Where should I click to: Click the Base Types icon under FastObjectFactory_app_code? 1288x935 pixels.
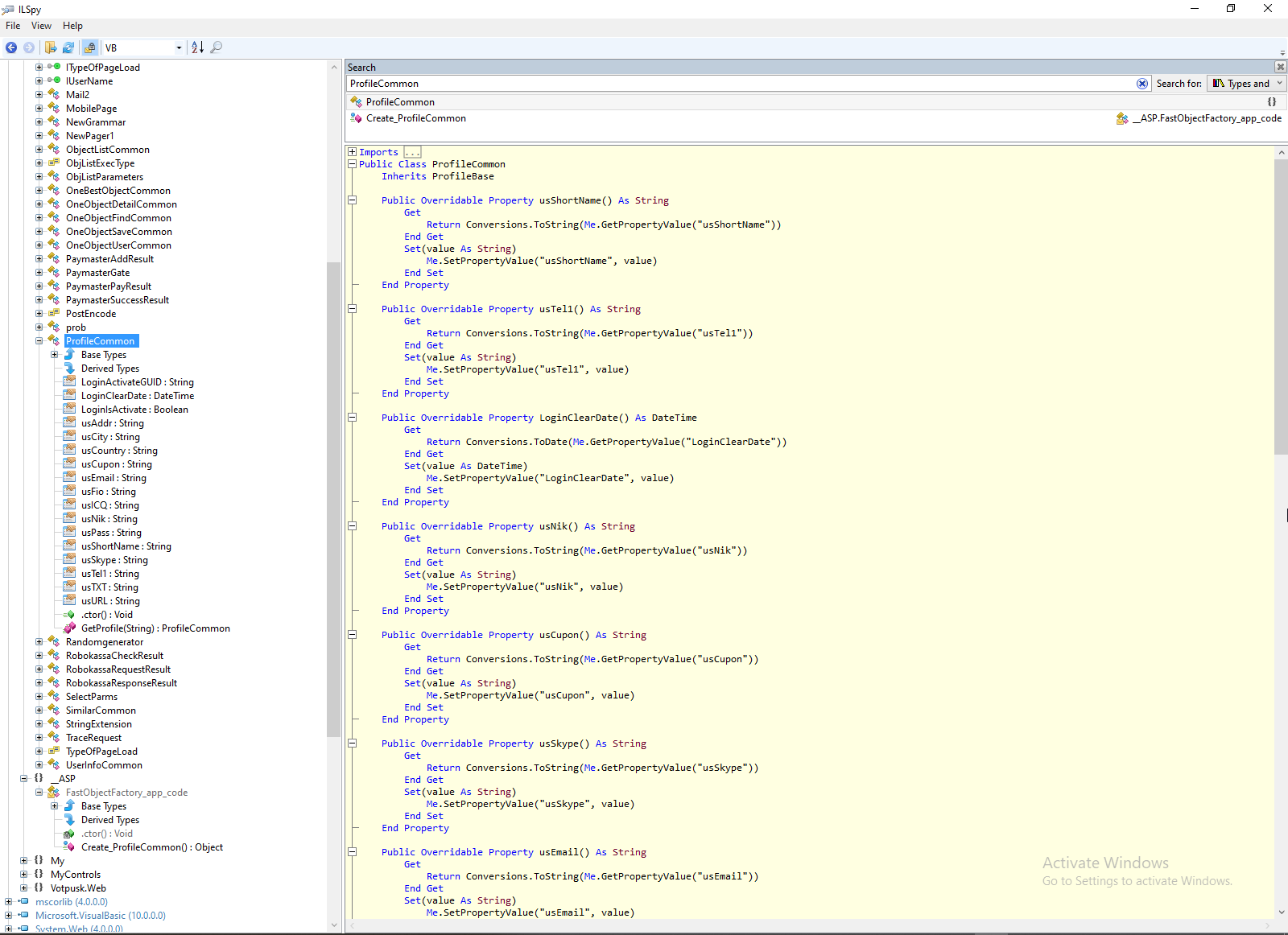pos(70,806)
